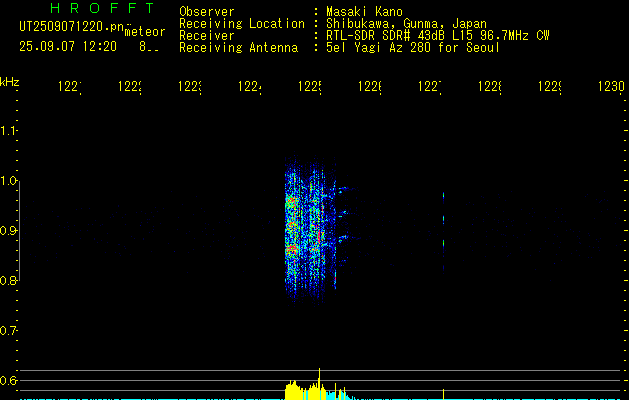Click the date stamp 25.09.07 12:20

68,47
